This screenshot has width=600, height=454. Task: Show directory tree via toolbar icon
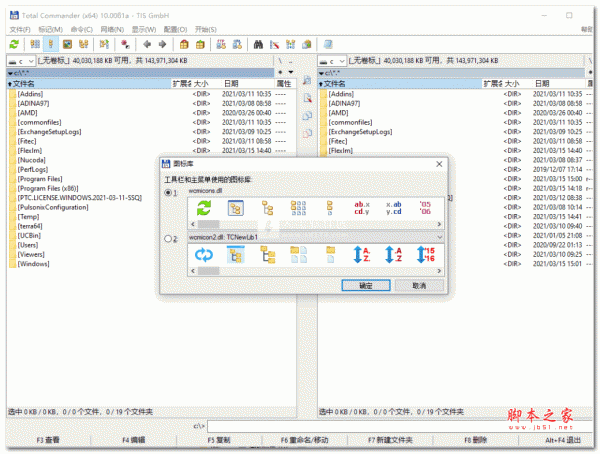tap(83, 44)
